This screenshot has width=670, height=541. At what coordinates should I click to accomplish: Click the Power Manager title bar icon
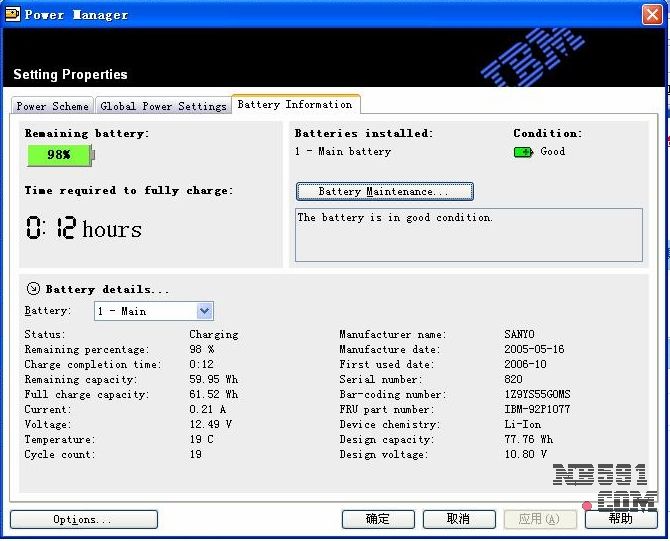click(13, 14)
